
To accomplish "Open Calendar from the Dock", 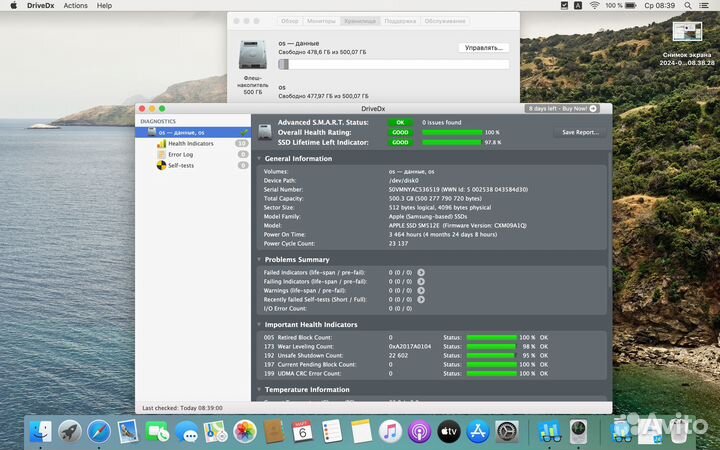I will 303,432.
